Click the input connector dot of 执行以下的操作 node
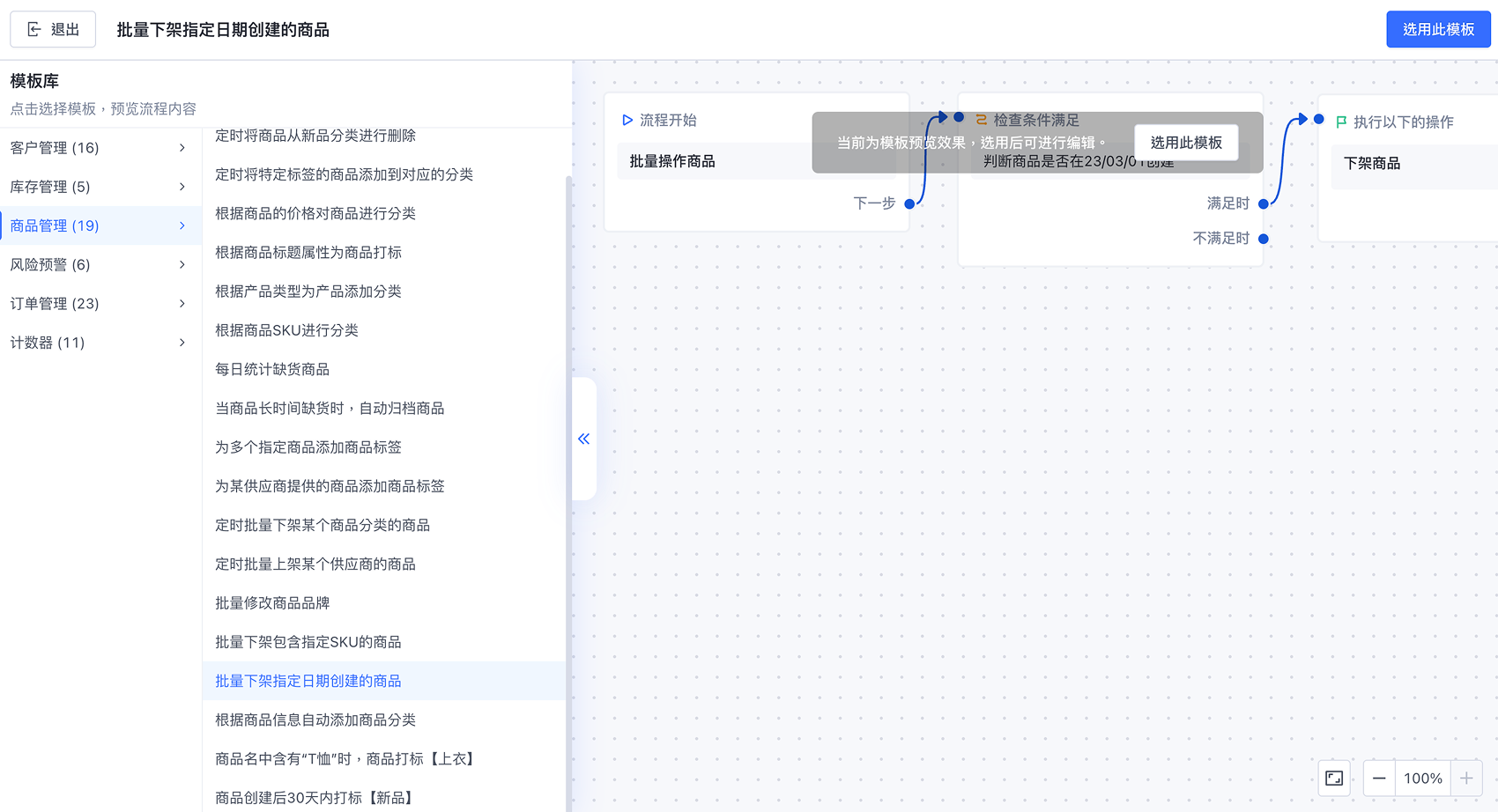 1319,119
